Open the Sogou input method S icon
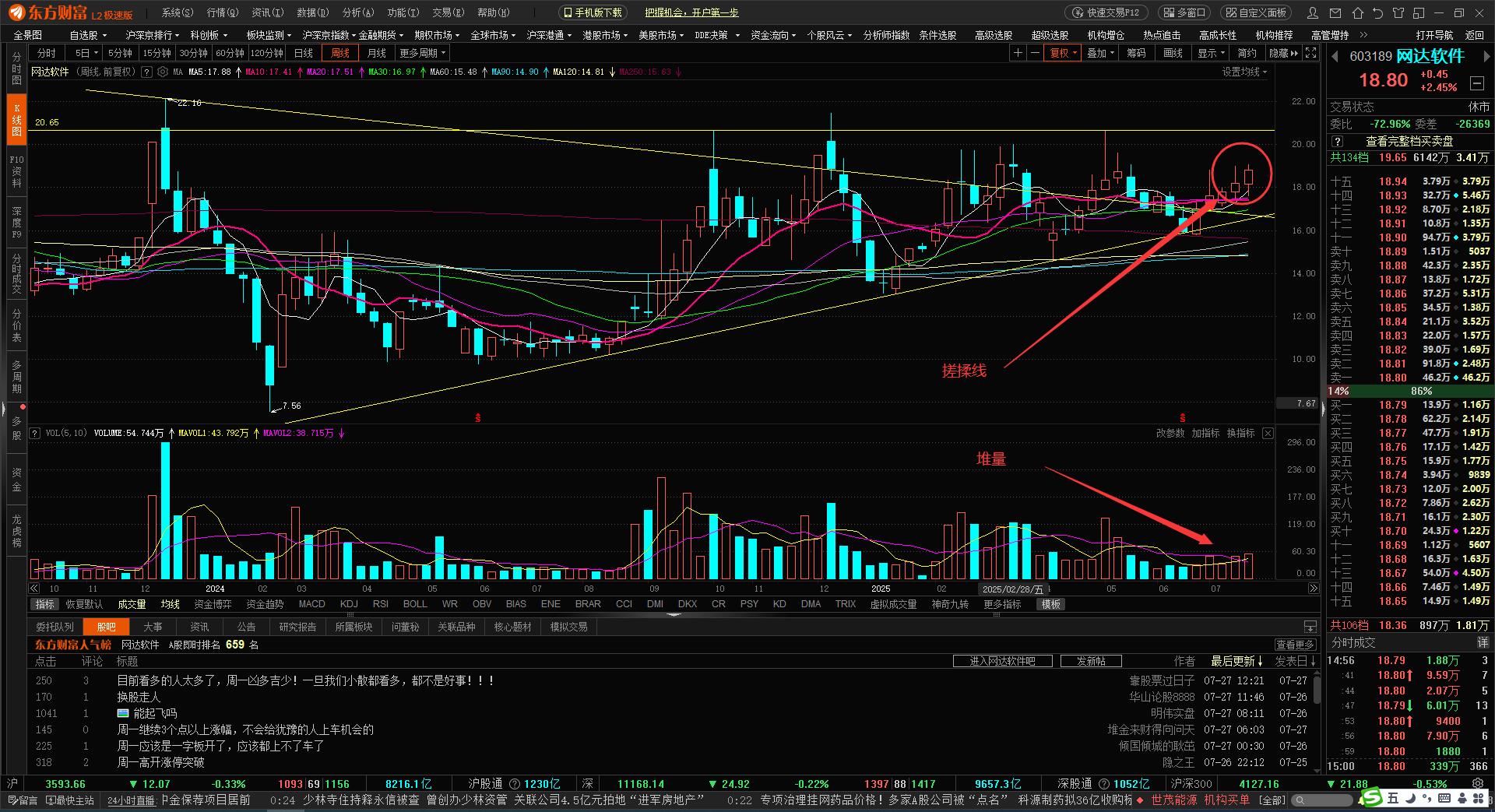 pyautogui.click(x=1371, y=796)
